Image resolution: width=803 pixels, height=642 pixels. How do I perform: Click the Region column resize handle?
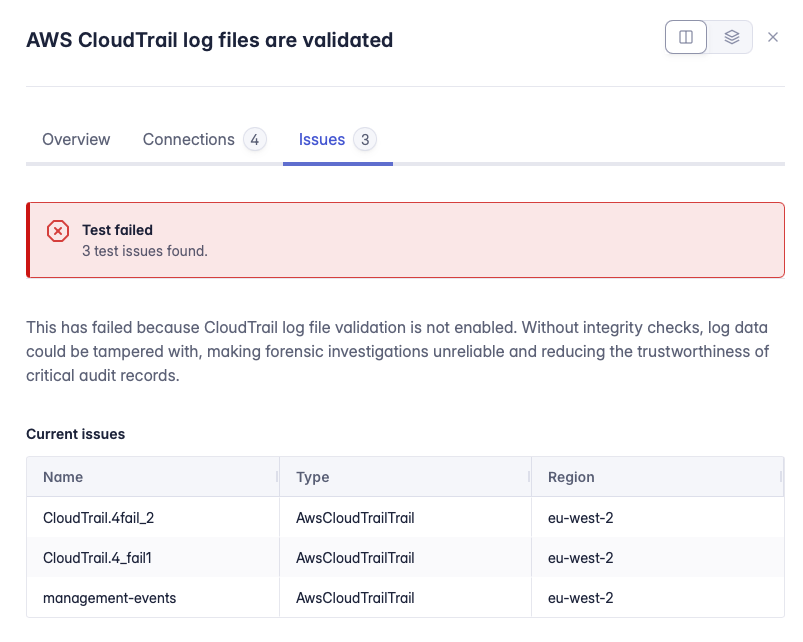point(780,478)
